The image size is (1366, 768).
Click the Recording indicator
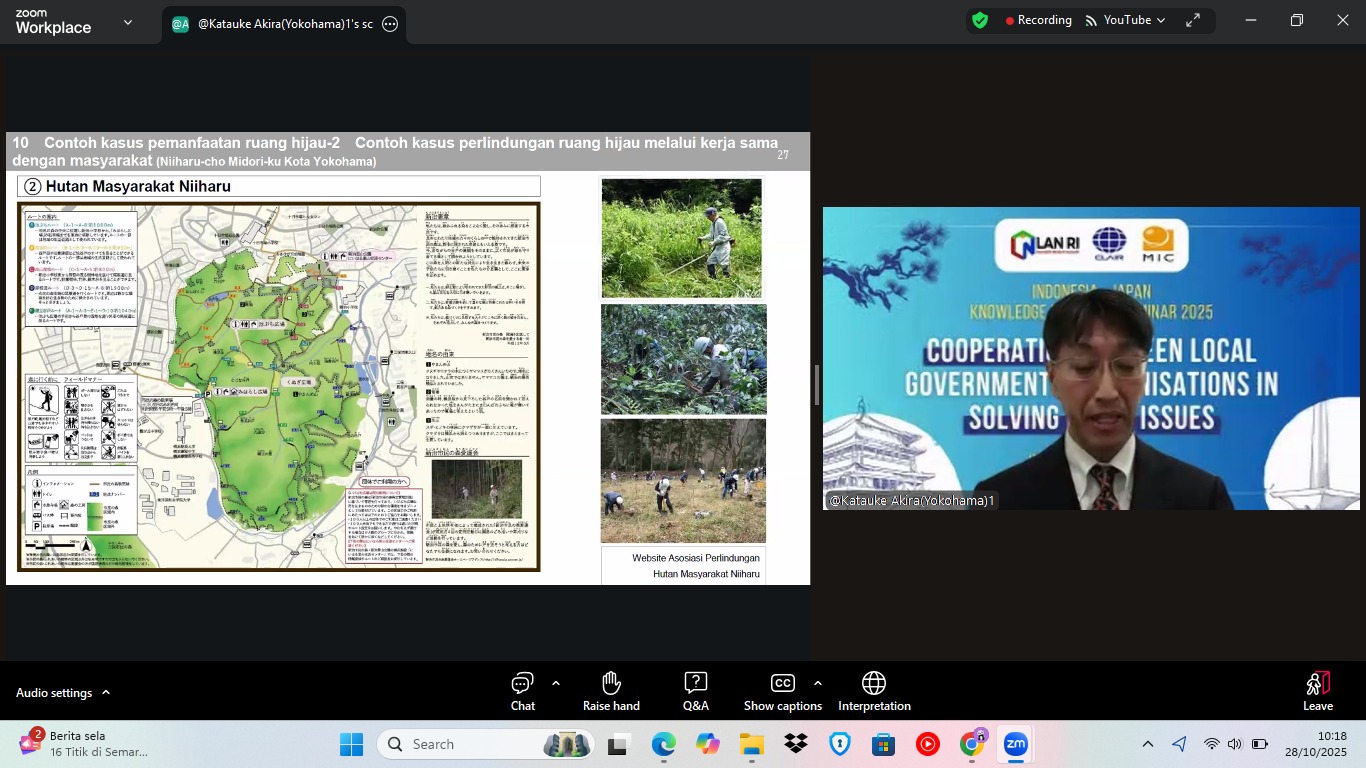[x=1038, y=20]
